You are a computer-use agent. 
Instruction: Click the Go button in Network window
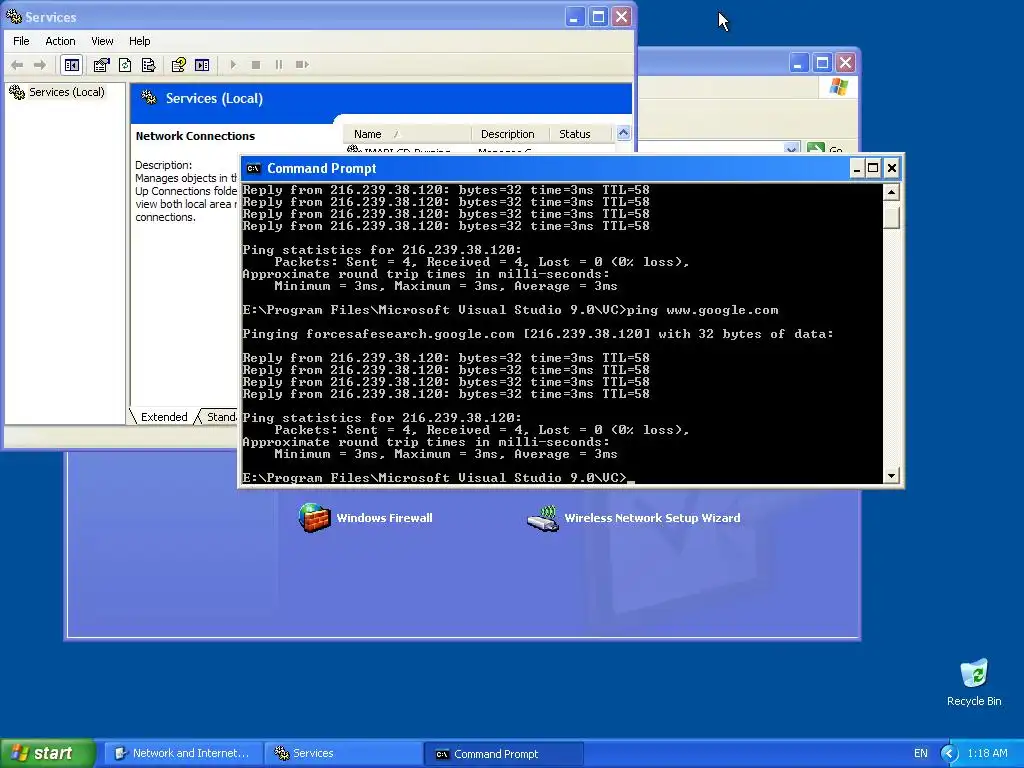coord(825,150)
